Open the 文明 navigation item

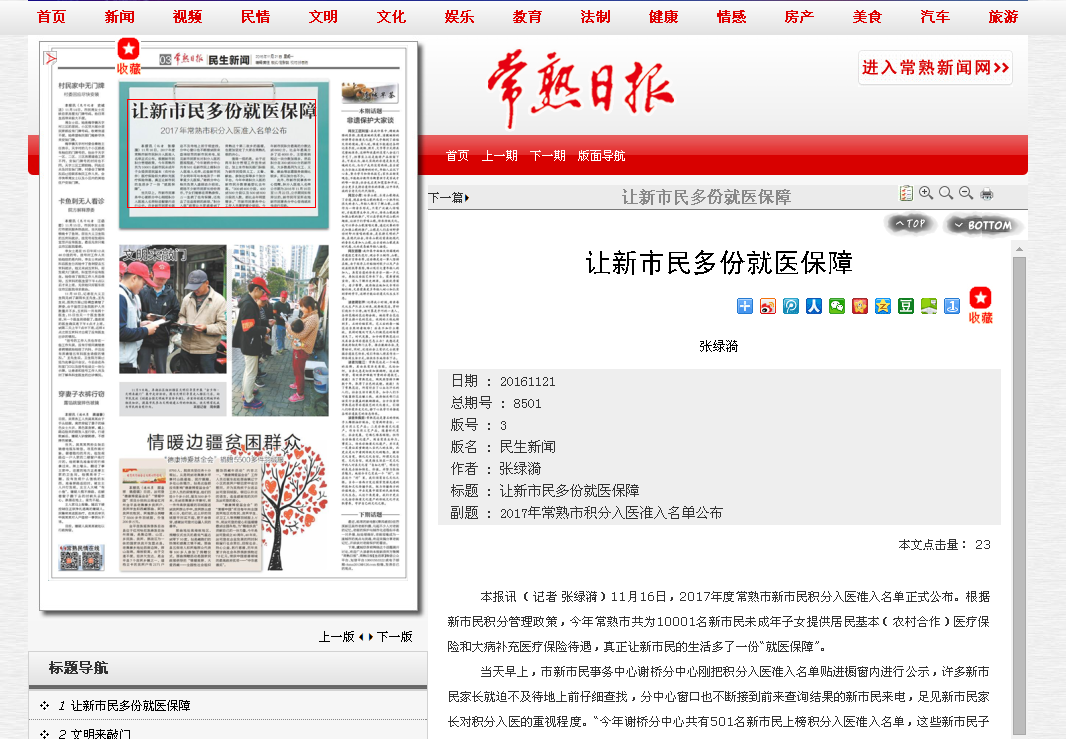point(324,17)
